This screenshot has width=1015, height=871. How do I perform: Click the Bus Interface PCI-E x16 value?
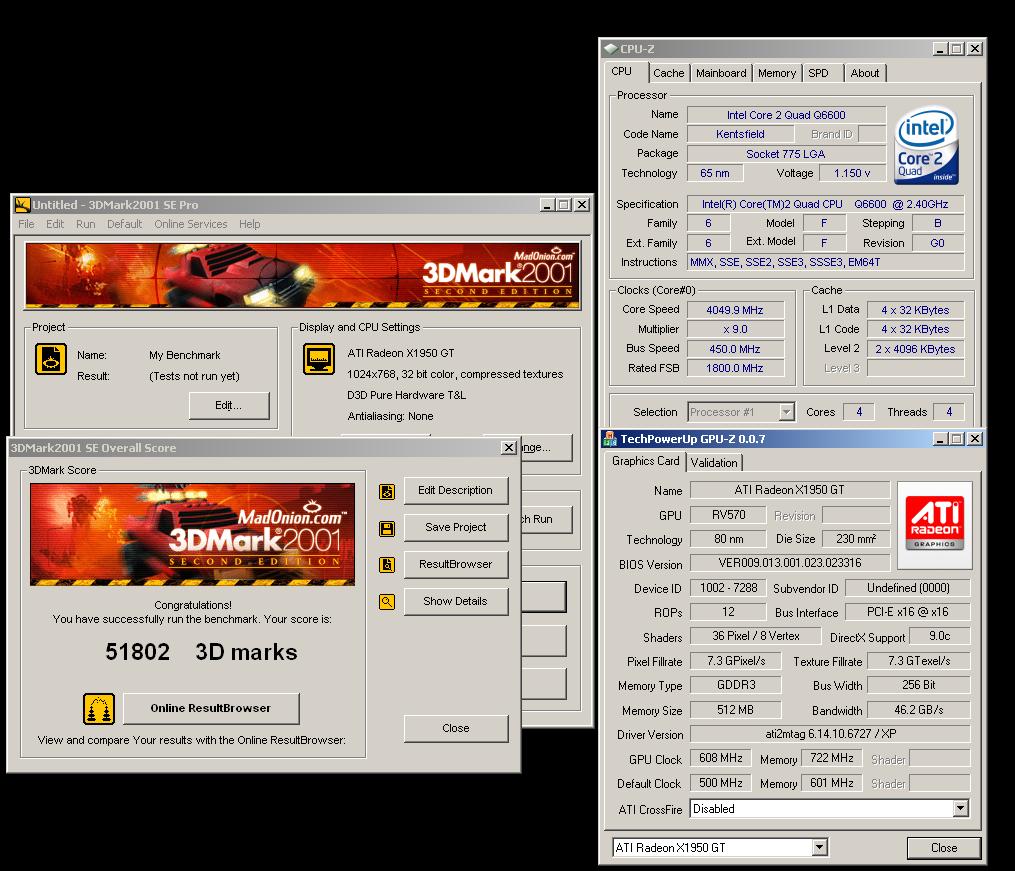click(908, 612)
